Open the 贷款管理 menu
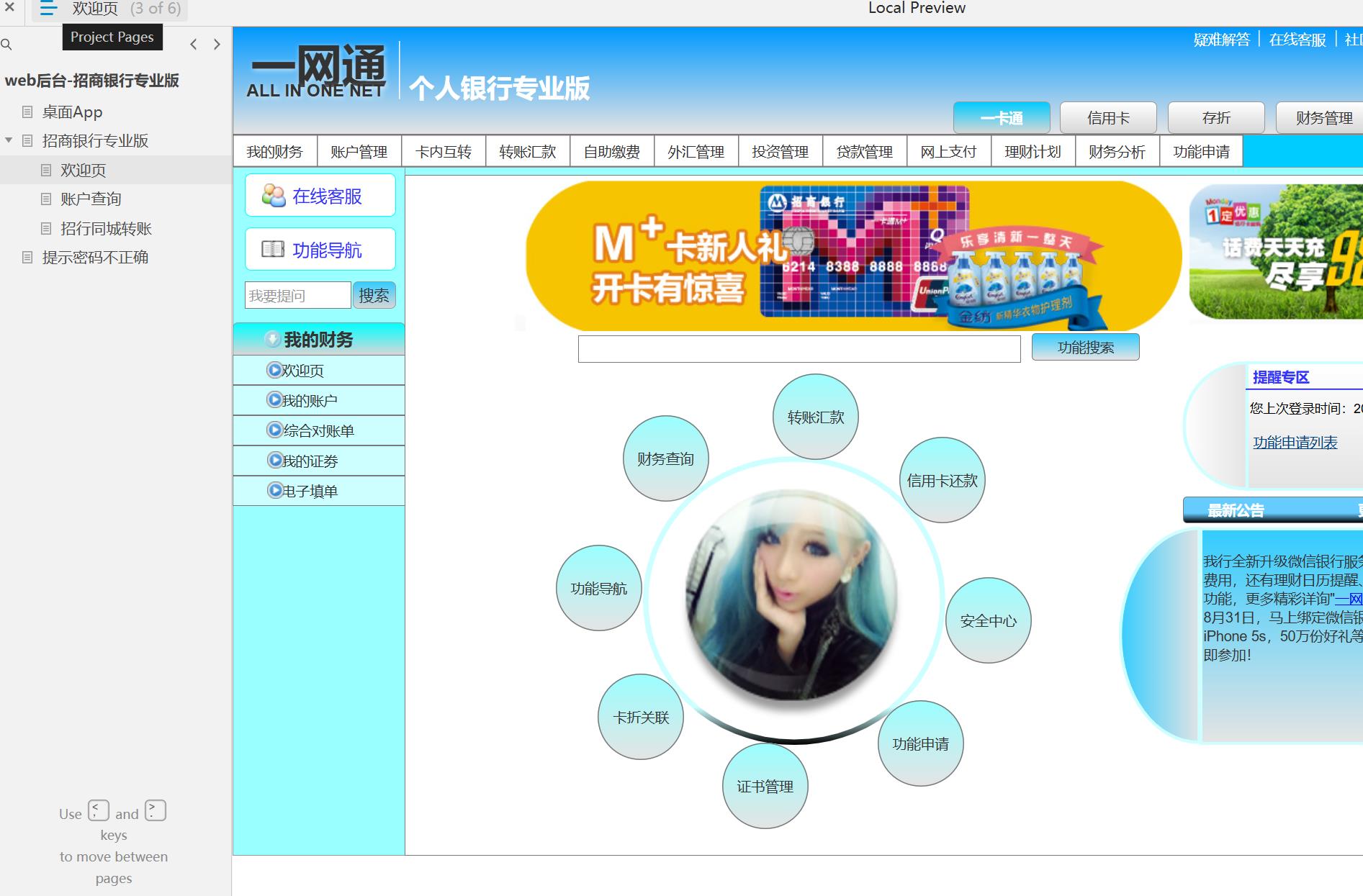Viewport: 1363px width, 896px height. click(x=865, y=151)
